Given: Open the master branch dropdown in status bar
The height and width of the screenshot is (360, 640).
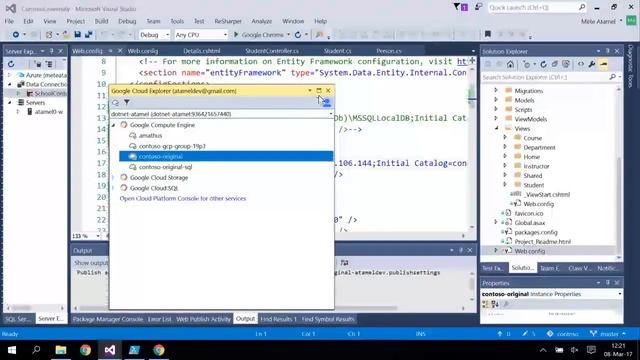Looking at the screenshot, I should coord(608,334).
